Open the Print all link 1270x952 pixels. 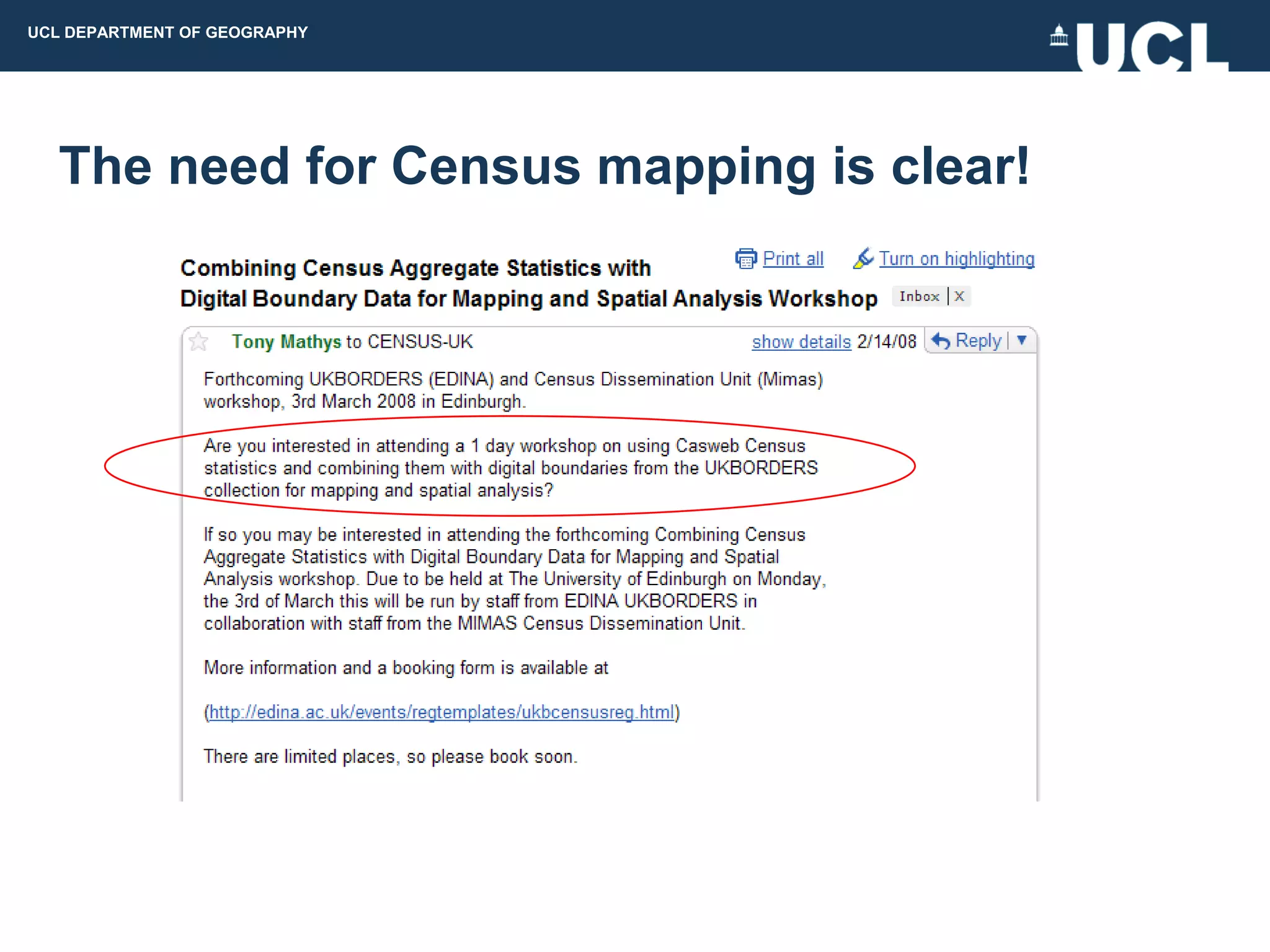click(793, 258)
